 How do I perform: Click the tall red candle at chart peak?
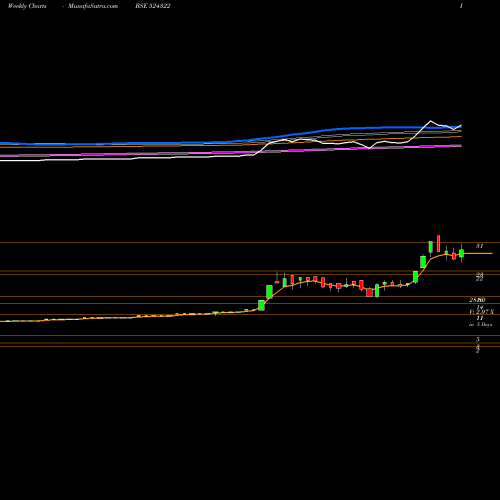click(438, 243)
